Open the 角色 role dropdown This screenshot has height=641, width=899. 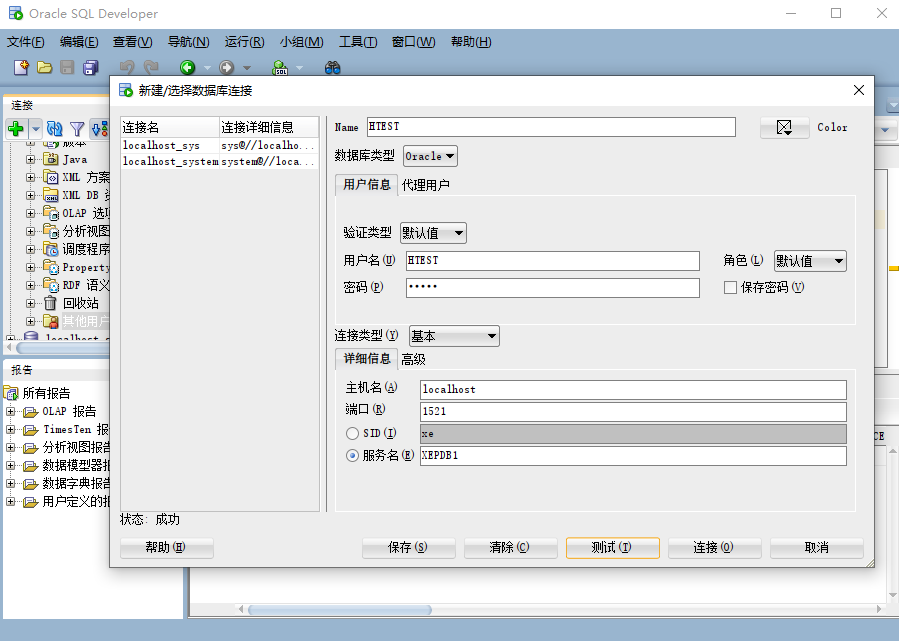click(810, 261)
